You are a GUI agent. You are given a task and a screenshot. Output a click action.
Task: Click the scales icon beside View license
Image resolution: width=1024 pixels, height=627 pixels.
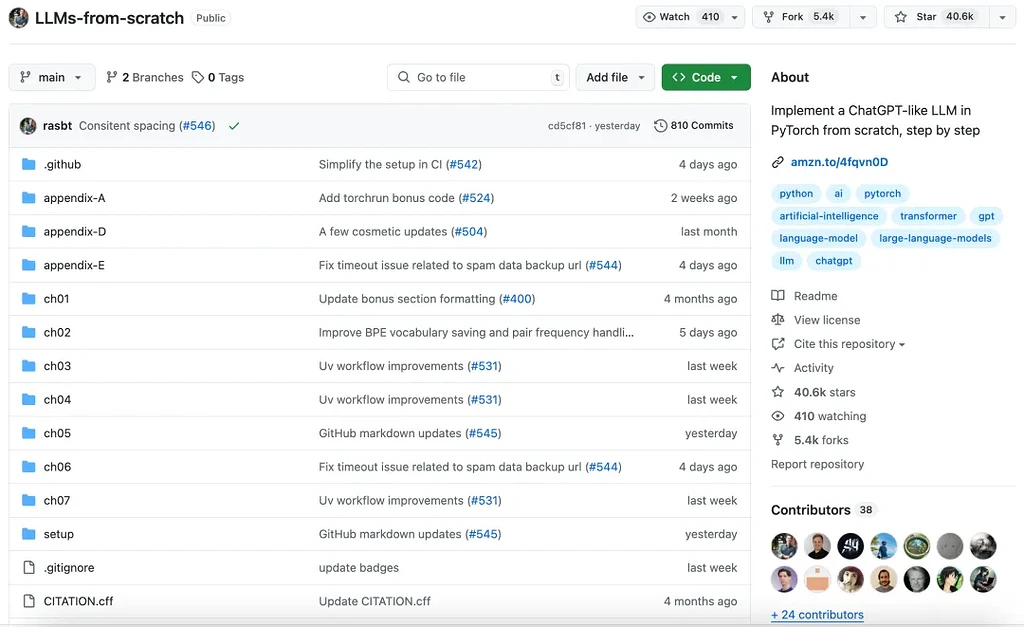click(778, 319)
